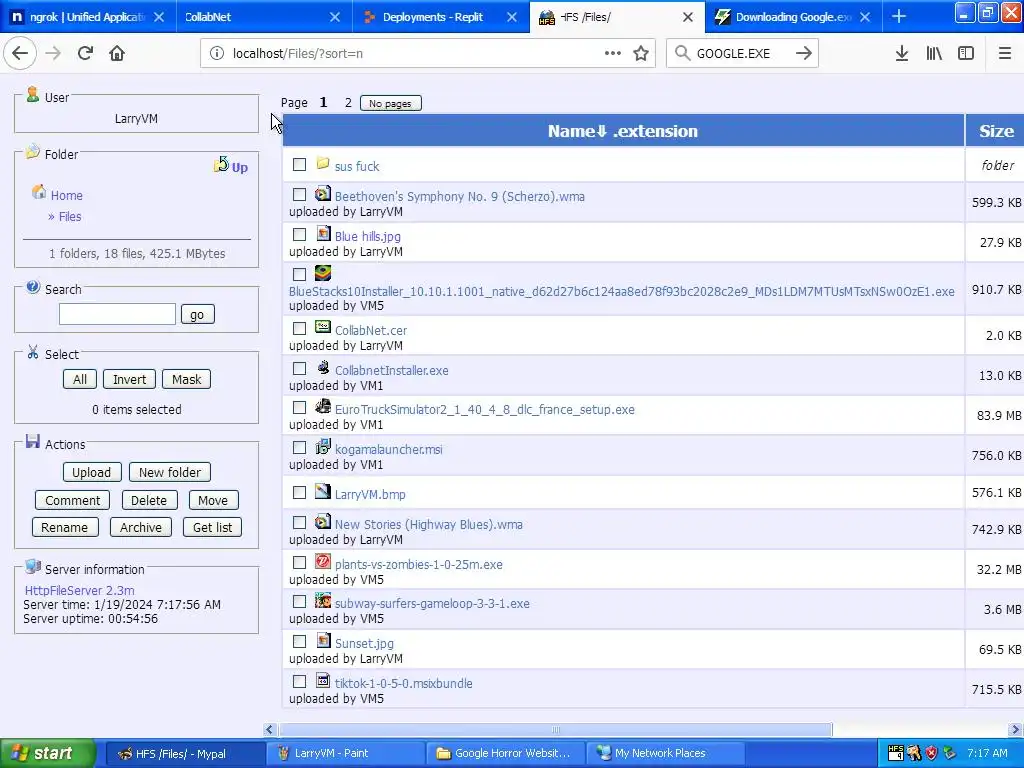Image resolution: width=1024 pixels, height=768 pixels.
Task: Check the box for CollabNet.cer
Action: point(299,328)
